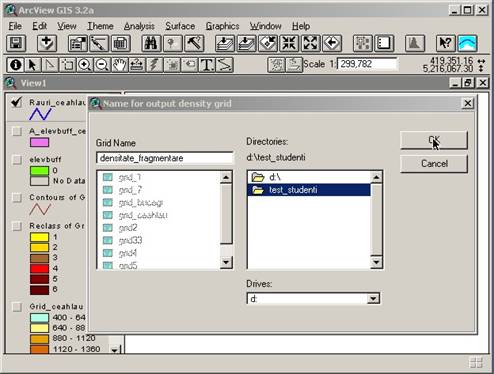The height and width of the screenshot is (374, 494).
Task: Click the Add Theme plus icon
Action: (47, 43)
